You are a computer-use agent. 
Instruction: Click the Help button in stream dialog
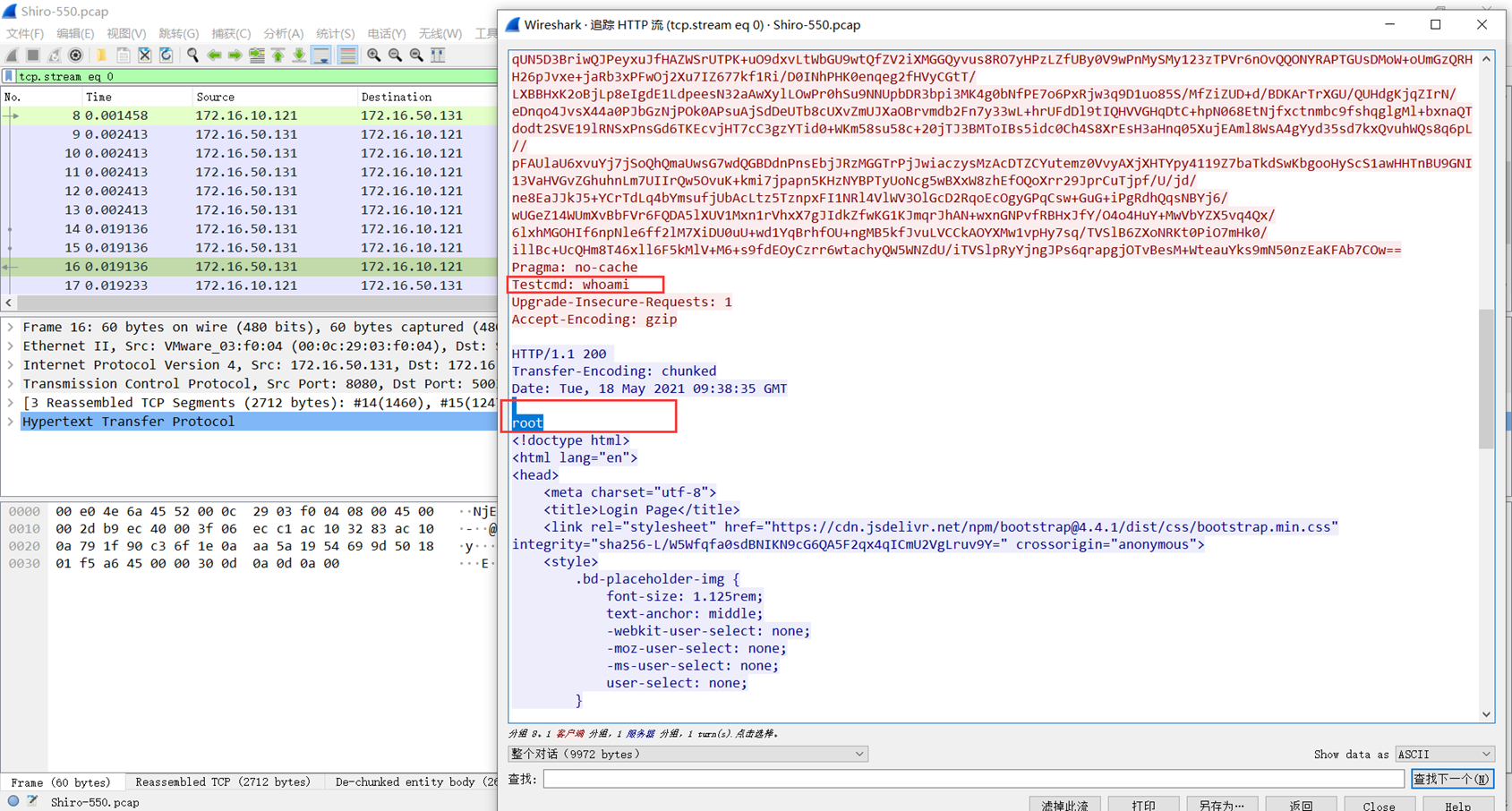click(1458, 806)
